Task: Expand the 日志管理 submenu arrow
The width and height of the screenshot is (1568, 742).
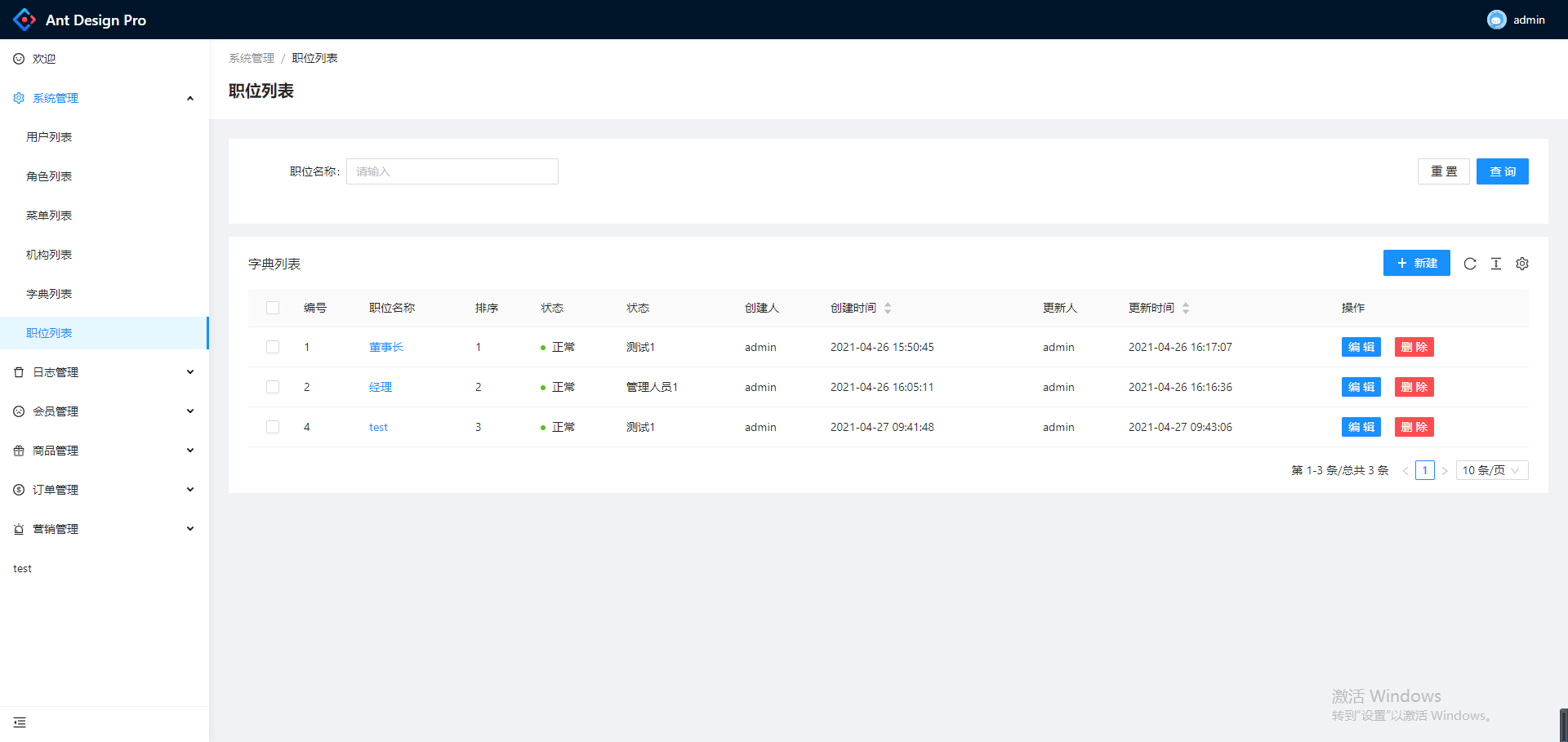Action: pyautogui.click(x=190, y=372)
